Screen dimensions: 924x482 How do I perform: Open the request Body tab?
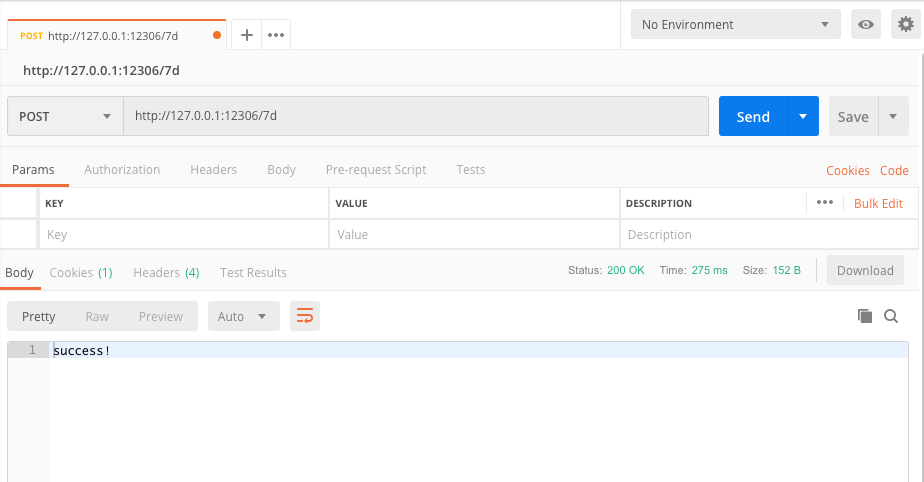[281, 170]
